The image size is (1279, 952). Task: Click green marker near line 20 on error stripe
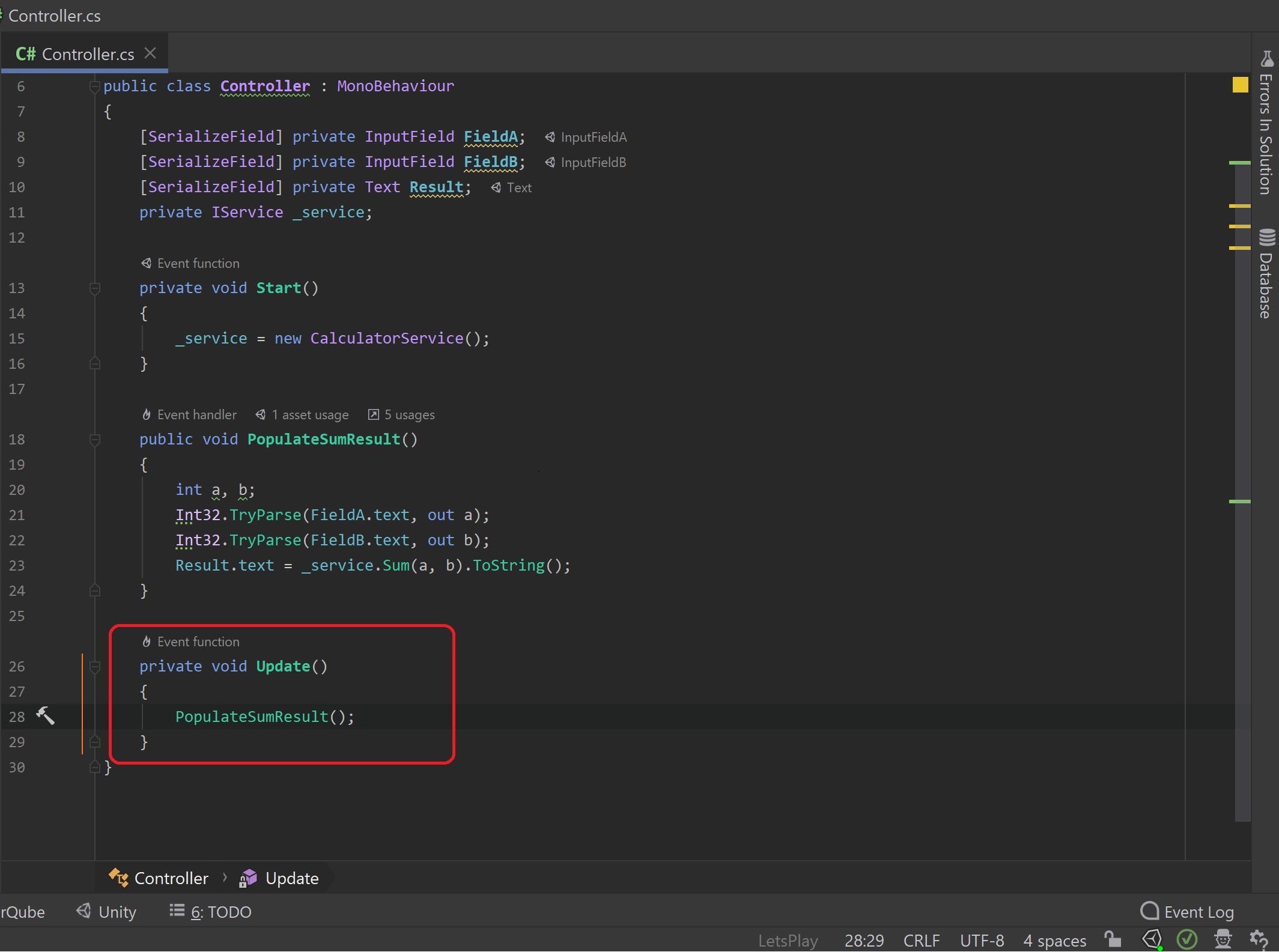tap(1239, 501)
